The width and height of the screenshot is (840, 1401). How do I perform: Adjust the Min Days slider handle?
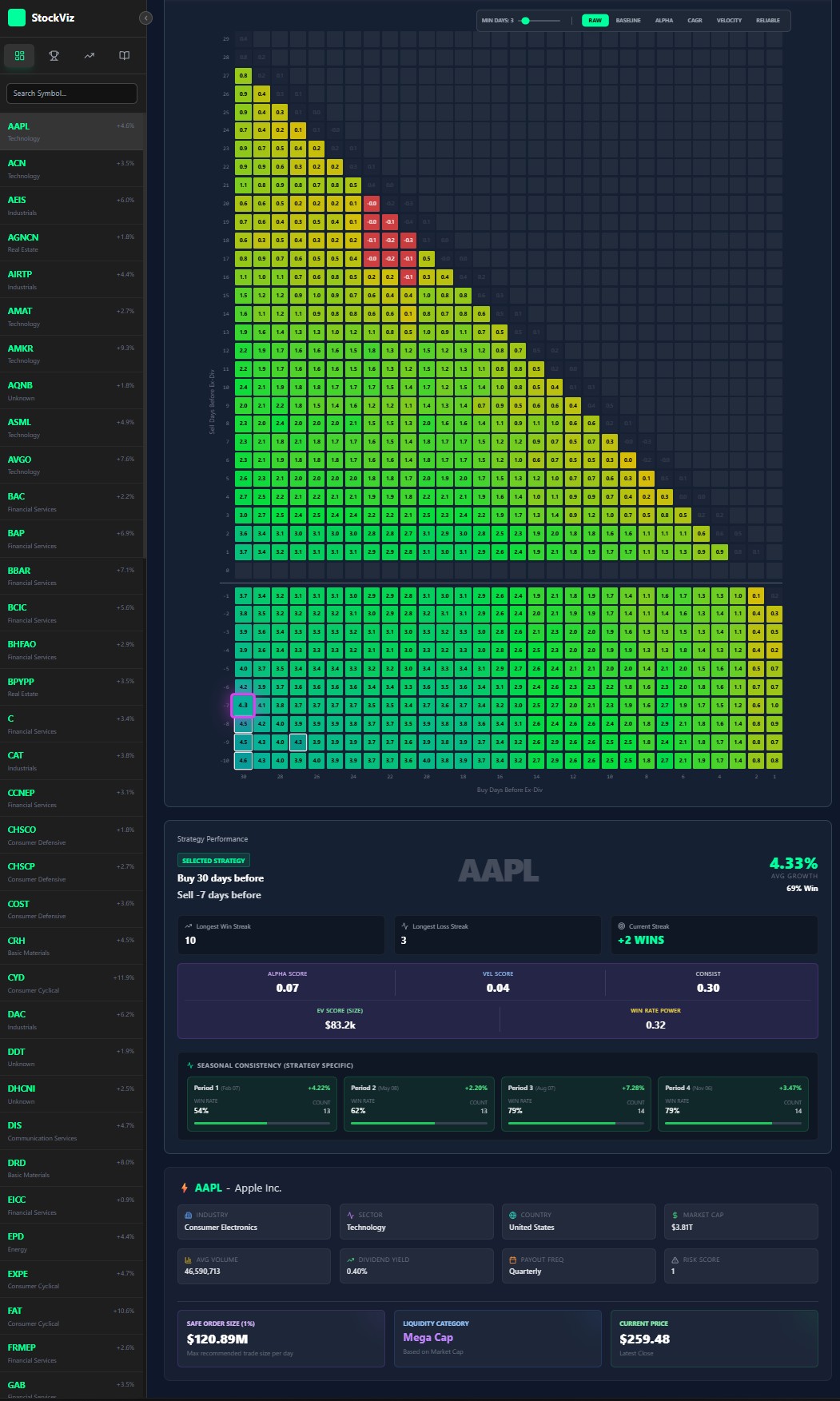pyautogui.click(x=525, y=21)
